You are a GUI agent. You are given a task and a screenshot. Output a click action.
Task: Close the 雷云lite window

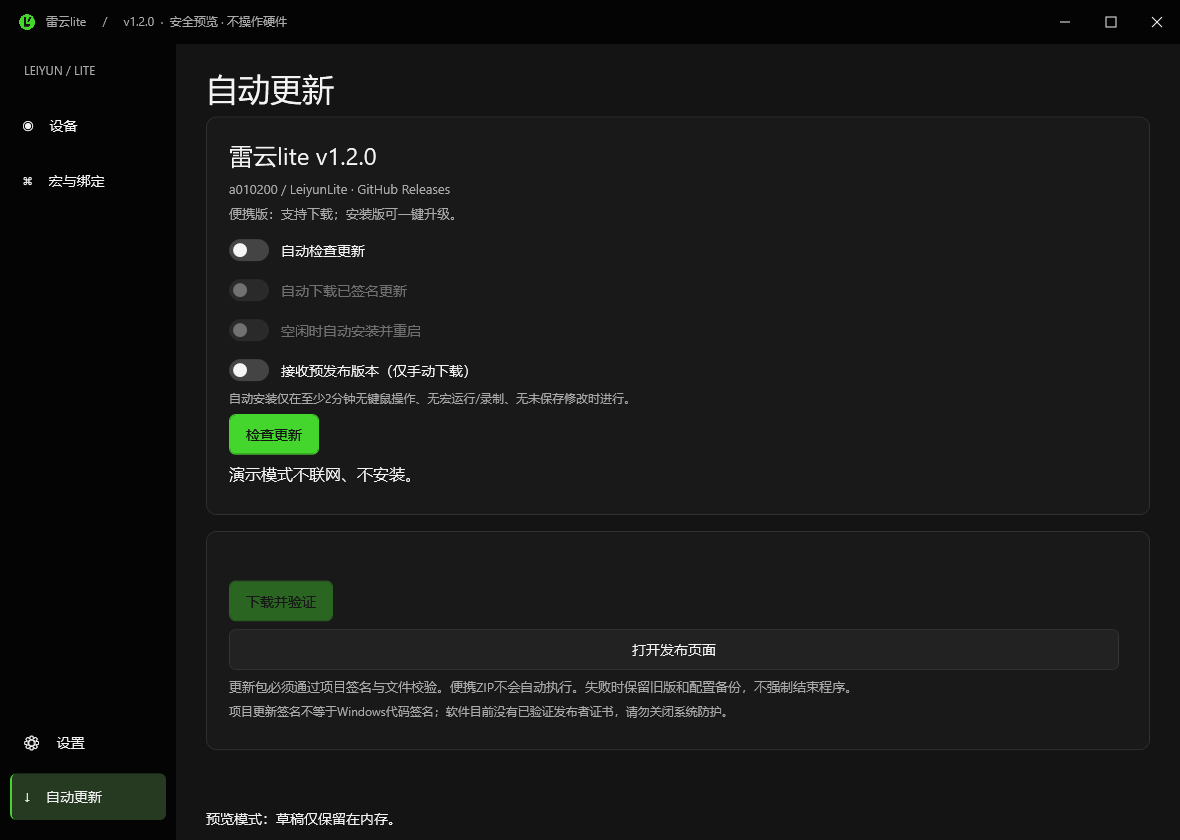pos(1157,22)
